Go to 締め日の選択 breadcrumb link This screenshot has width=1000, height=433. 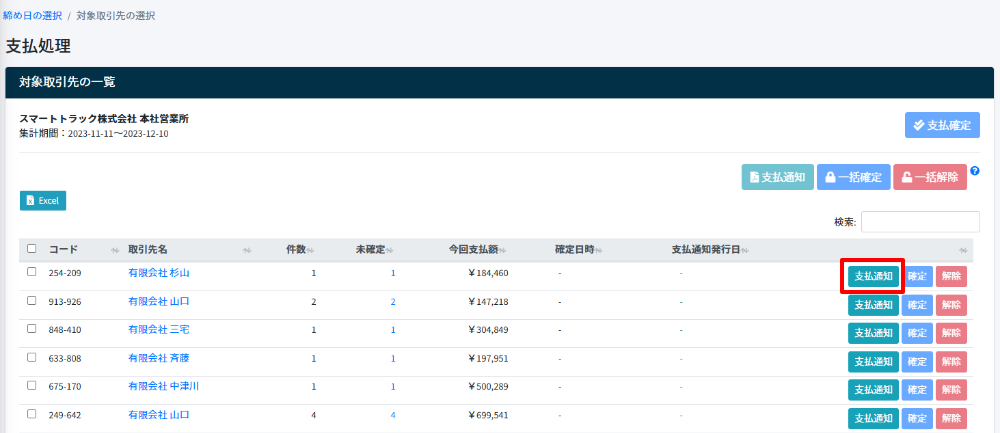[33, 16]
